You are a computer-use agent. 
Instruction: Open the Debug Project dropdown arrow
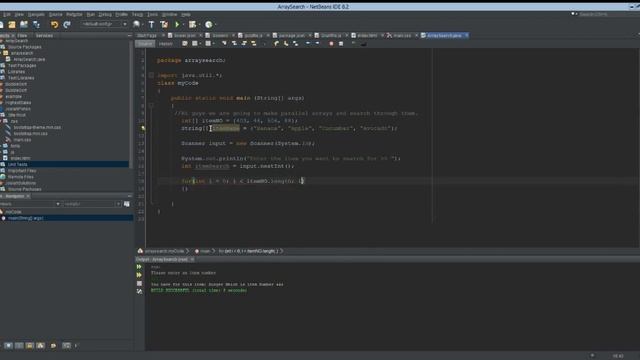pyautogui.click(x=199, y=24)
